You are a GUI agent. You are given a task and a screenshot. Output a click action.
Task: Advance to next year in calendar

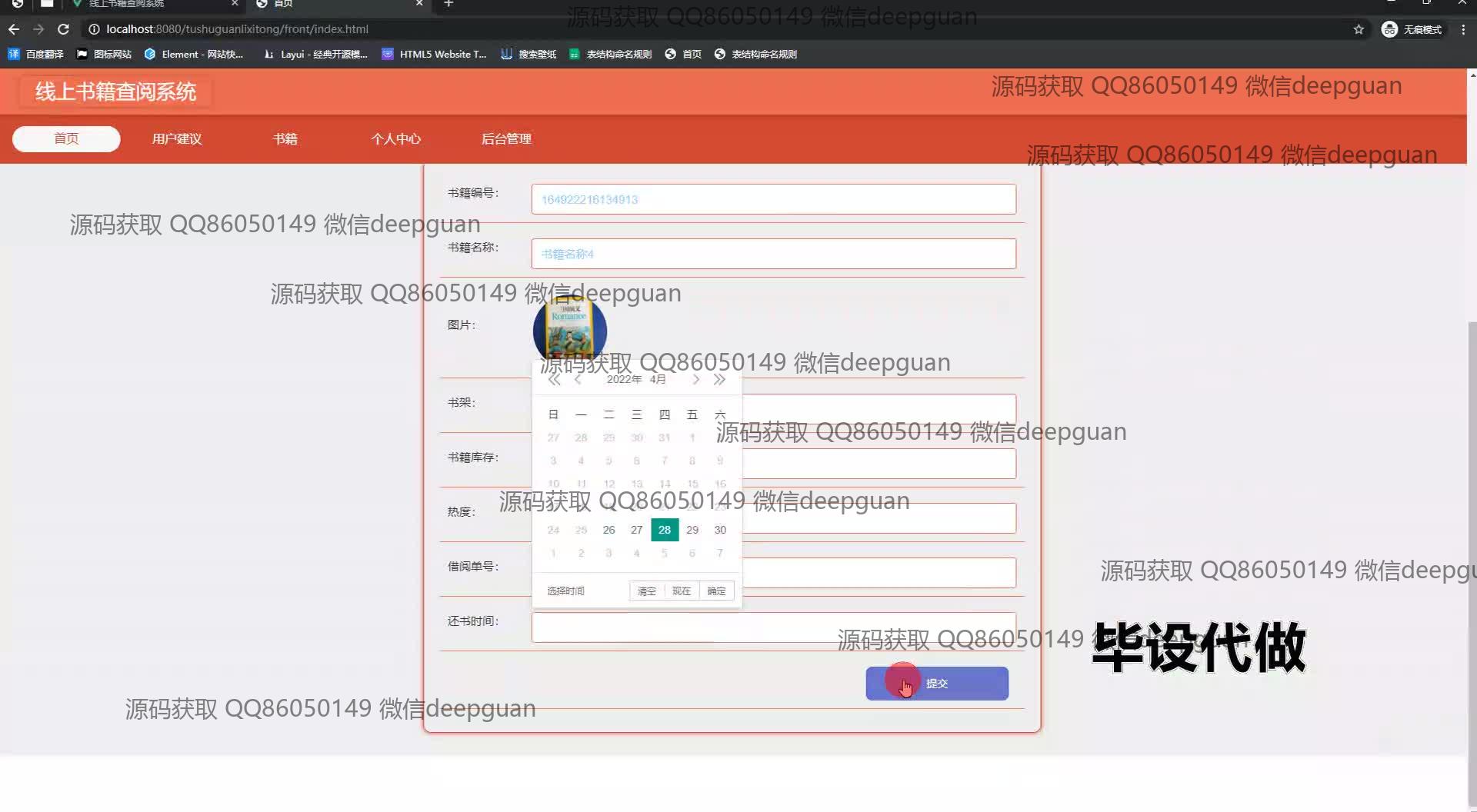tap(719, 380)
